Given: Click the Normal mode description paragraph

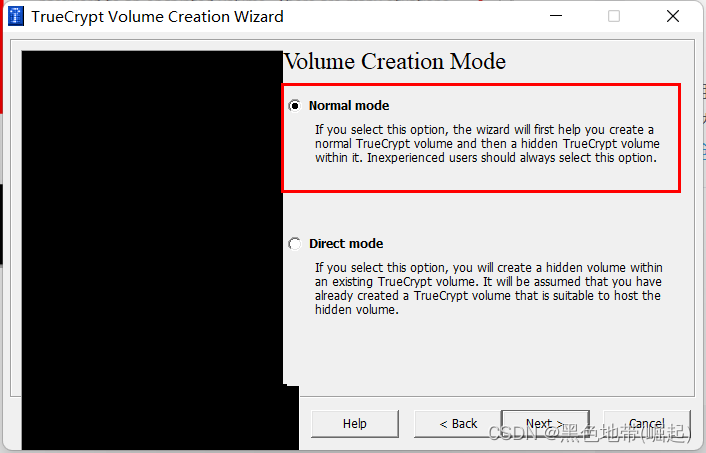Looking at the screenshot, I should (x=487, y=144).
